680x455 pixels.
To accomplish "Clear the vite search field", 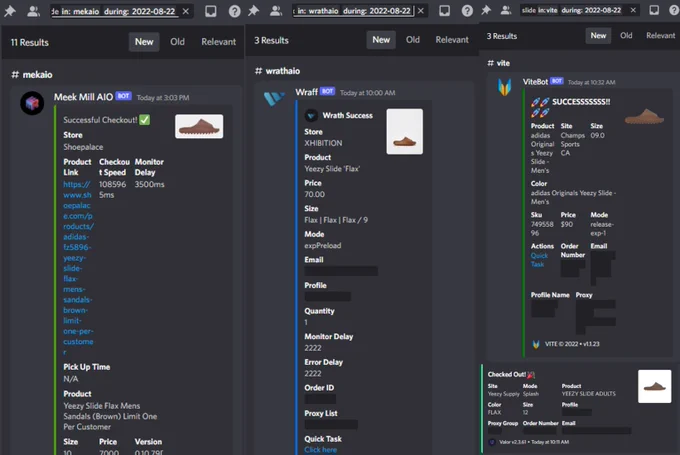I will (633, 10).
